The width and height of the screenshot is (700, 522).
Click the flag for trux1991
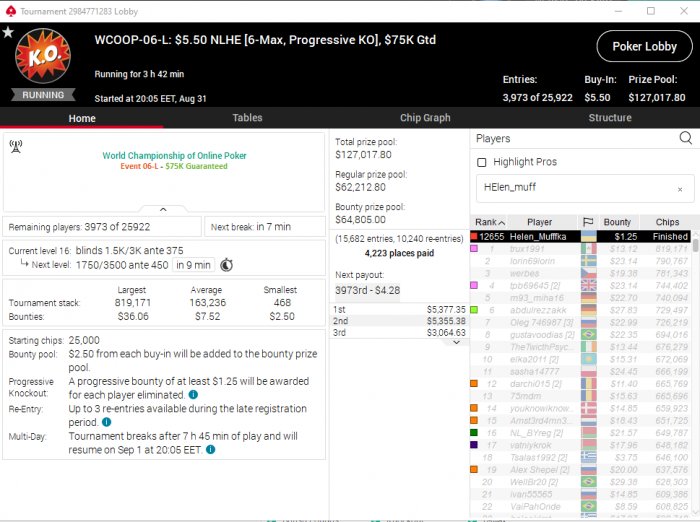(x=588, y=249)
